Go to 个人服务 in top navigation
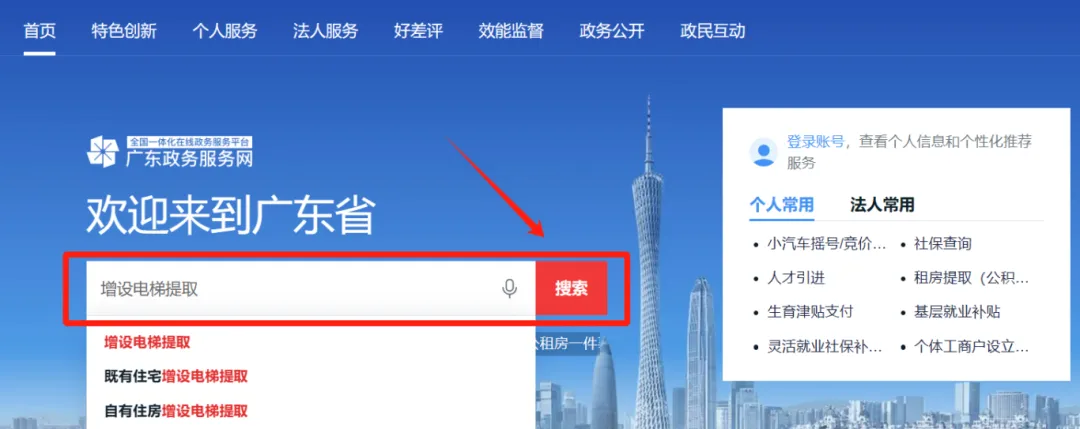Image resolution: width=1080 pixels, height=429 pixels. [x=225, y=31]
